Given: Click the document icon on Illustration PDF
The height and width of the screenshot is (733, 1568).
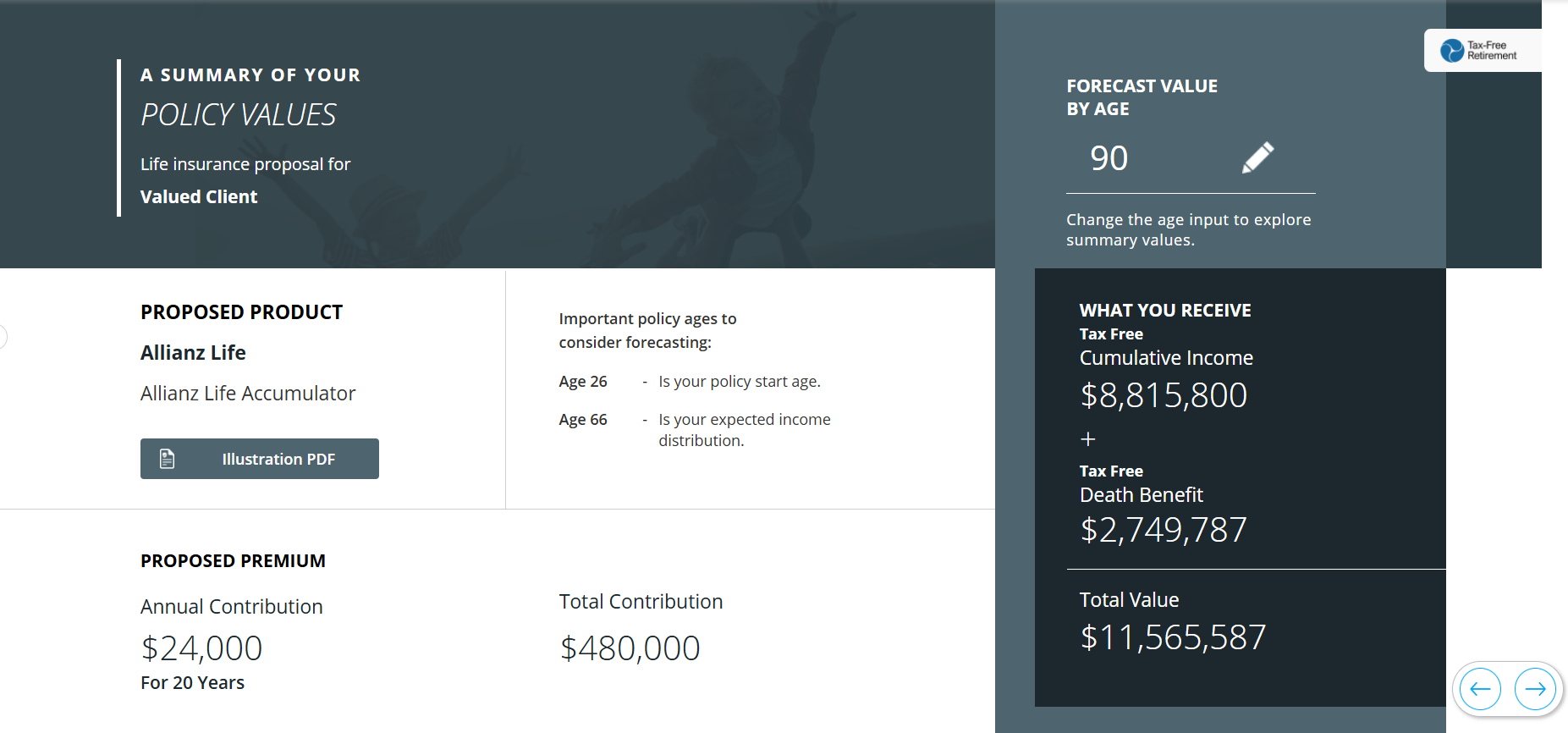Looking at the screenshot, I should click(168, 459).
